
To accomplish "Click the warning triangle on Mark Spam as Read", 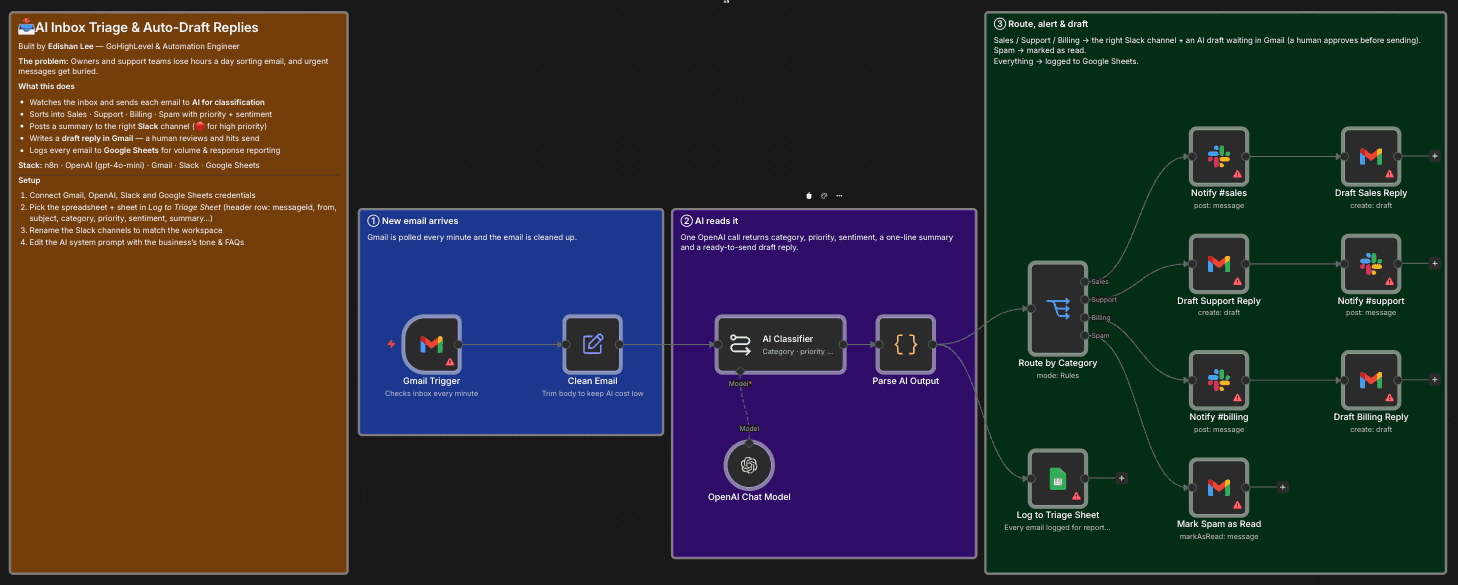I will (1237, 505).
